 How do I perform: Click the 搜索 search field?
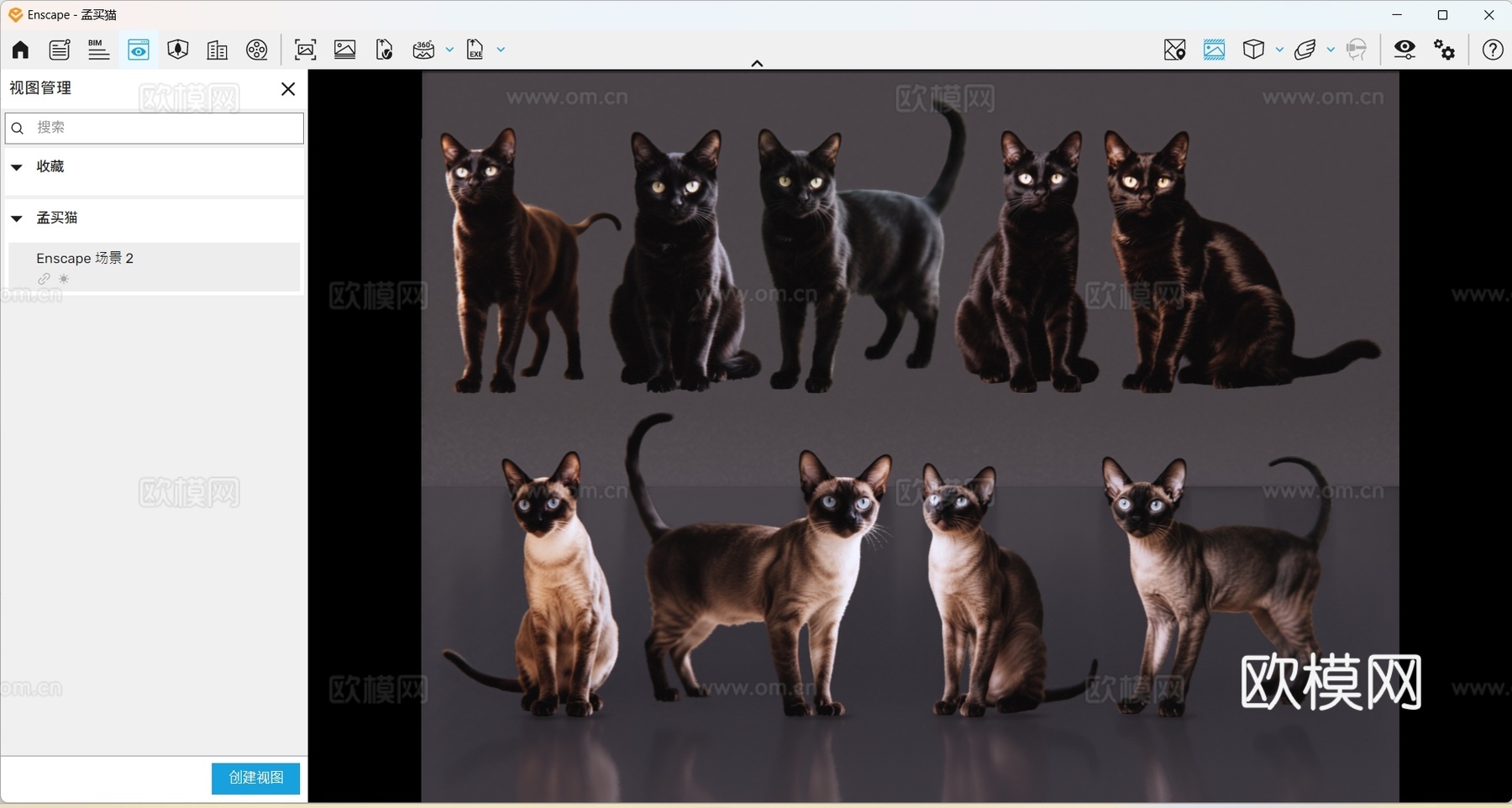[x=155, y=128]
